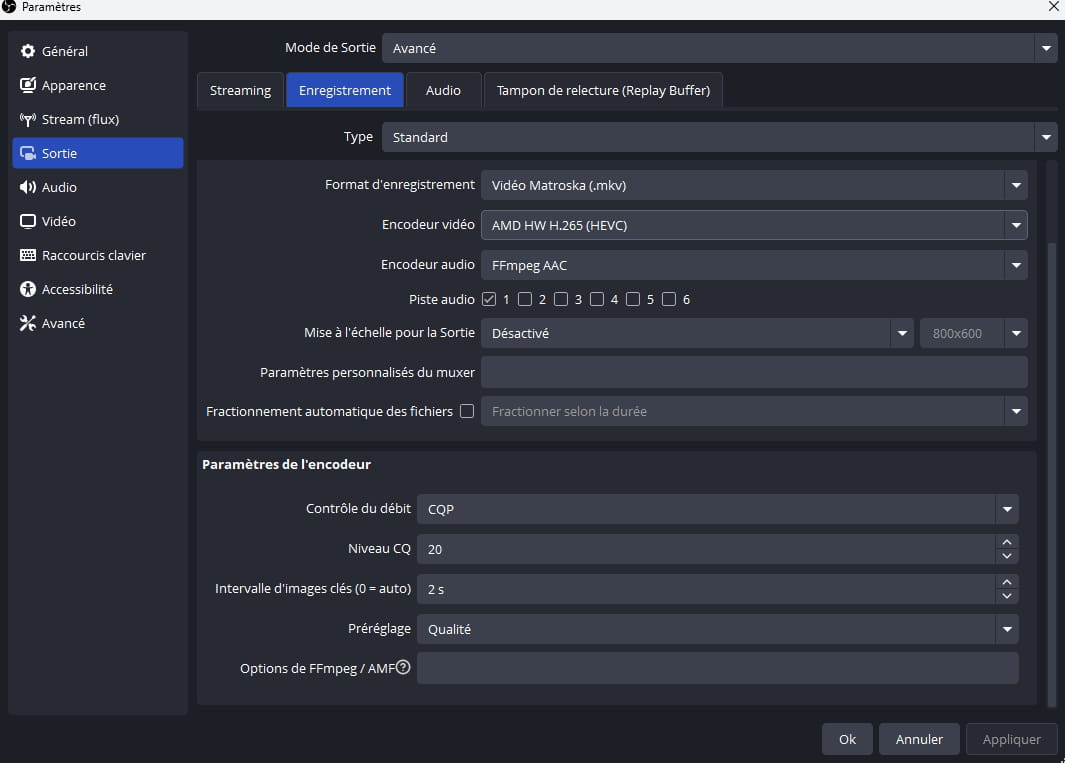Open the Raccourcis clavier settings category
Image resolution: width=1065 pixels, height=763 pixels.
[98, 255]
